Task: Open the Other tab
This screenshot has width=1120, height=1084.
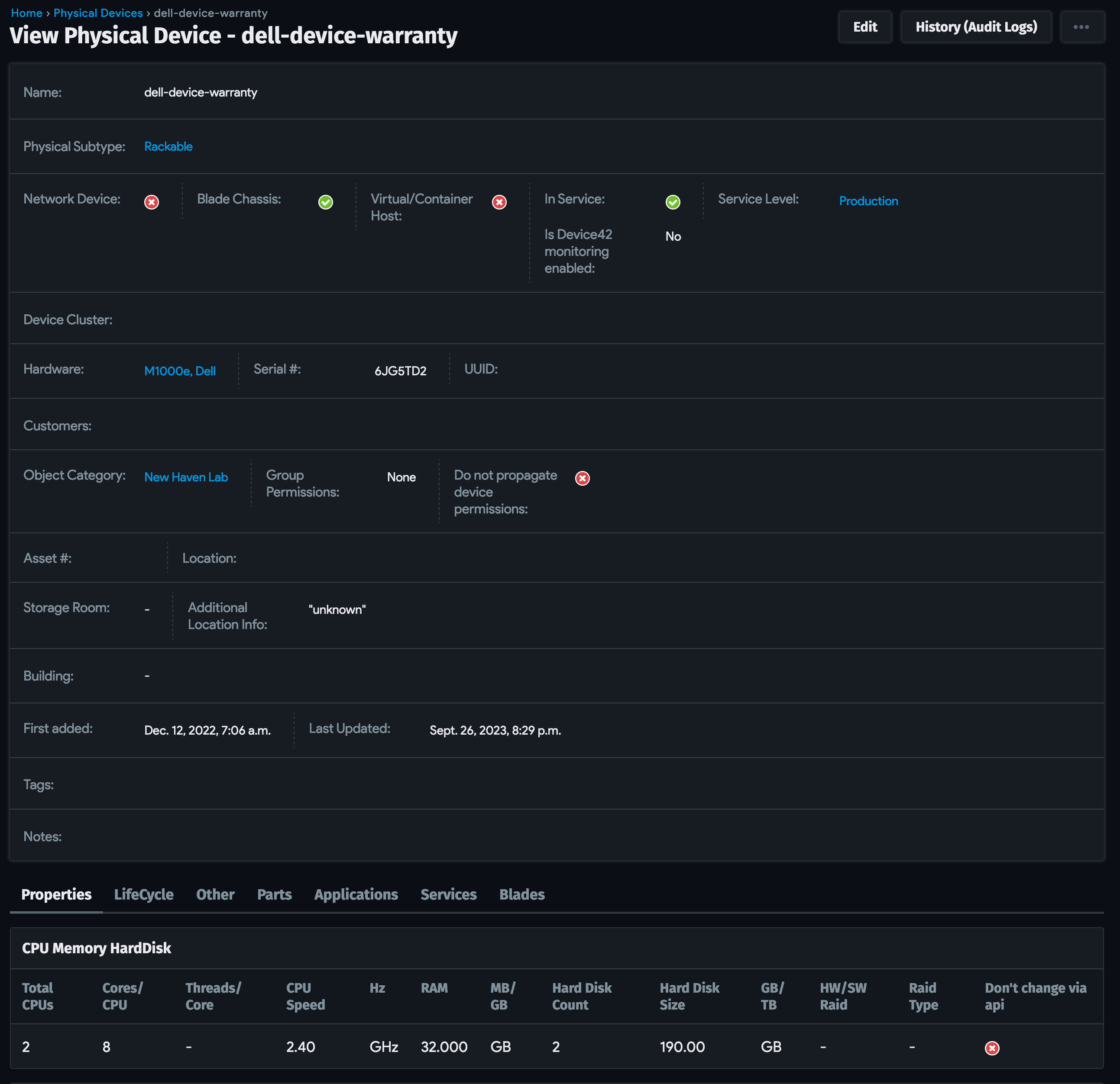Action: tap(215, 894)
